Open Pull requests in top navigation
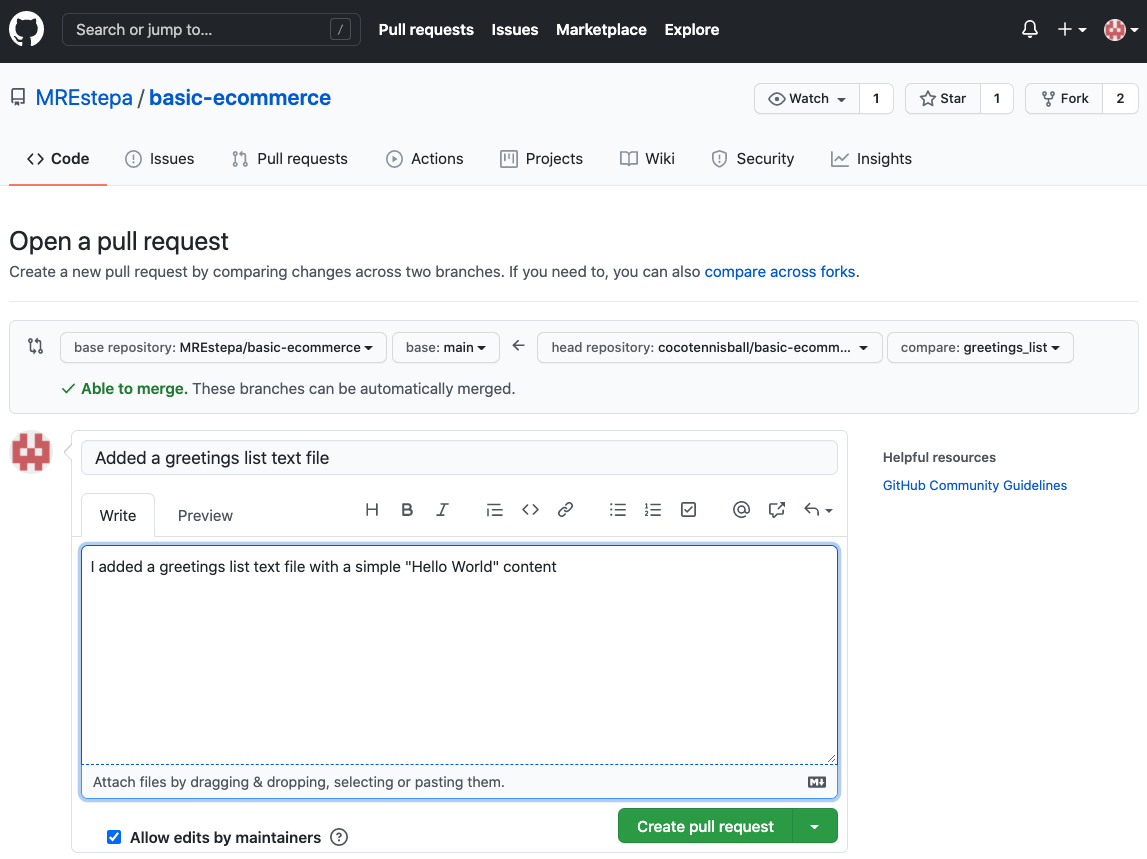This screenshot has width=1147, height=859. tap(426, 30)
